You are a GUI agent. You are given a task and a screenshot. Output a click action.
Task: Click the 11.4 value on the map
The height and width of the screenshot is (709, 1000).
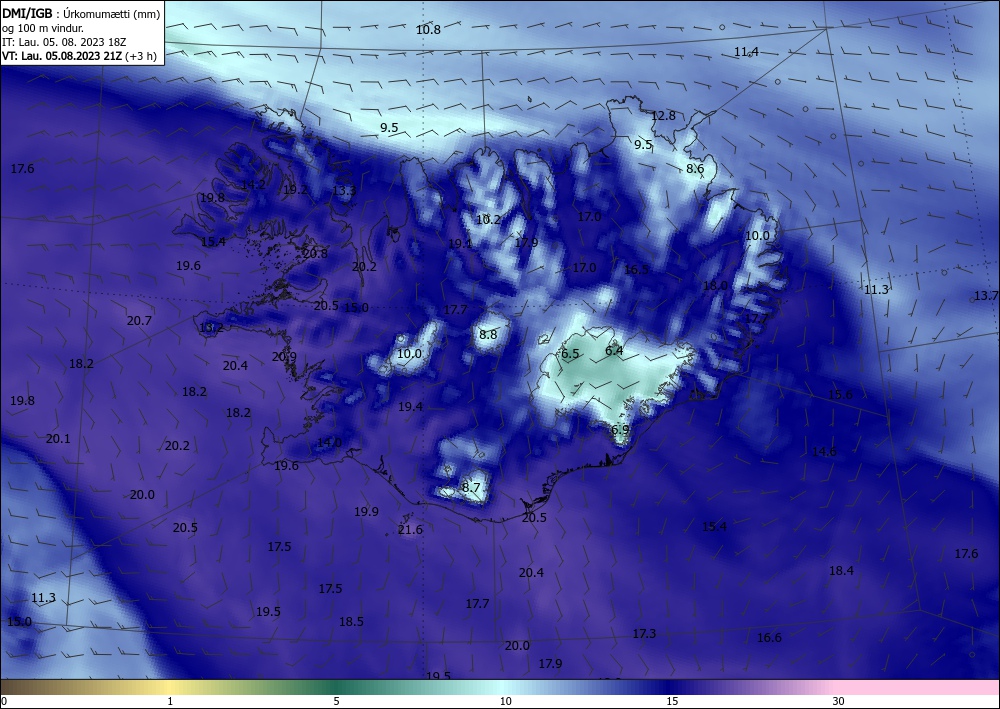(x=746, y=52)
